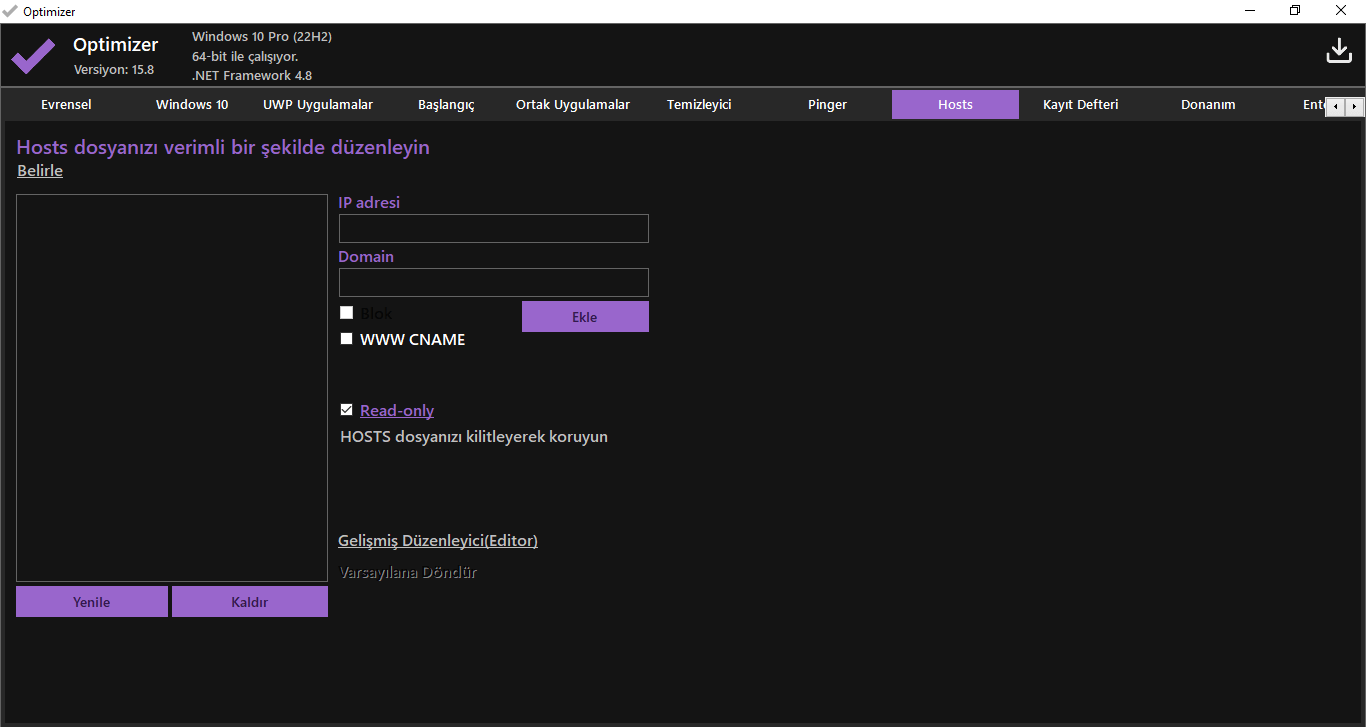Click inside the hosts entries list box
Viewport: 1366px width, 727px height.
(x=172, y=388)
